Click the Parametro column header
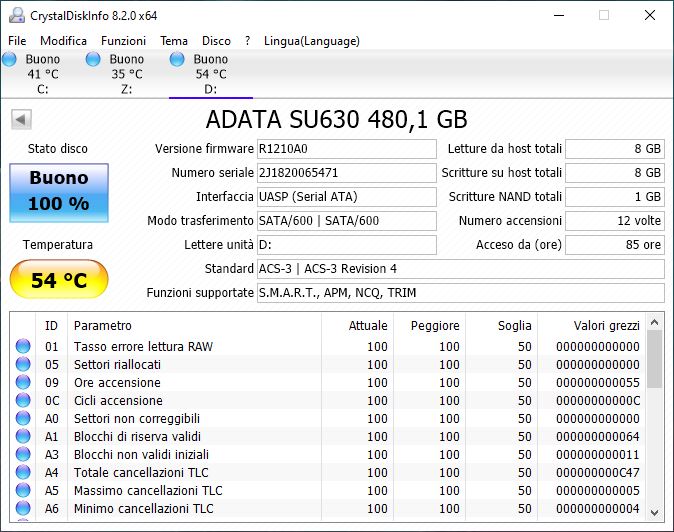Viewport: 674px width, 532px height. (x=194, y=326)
